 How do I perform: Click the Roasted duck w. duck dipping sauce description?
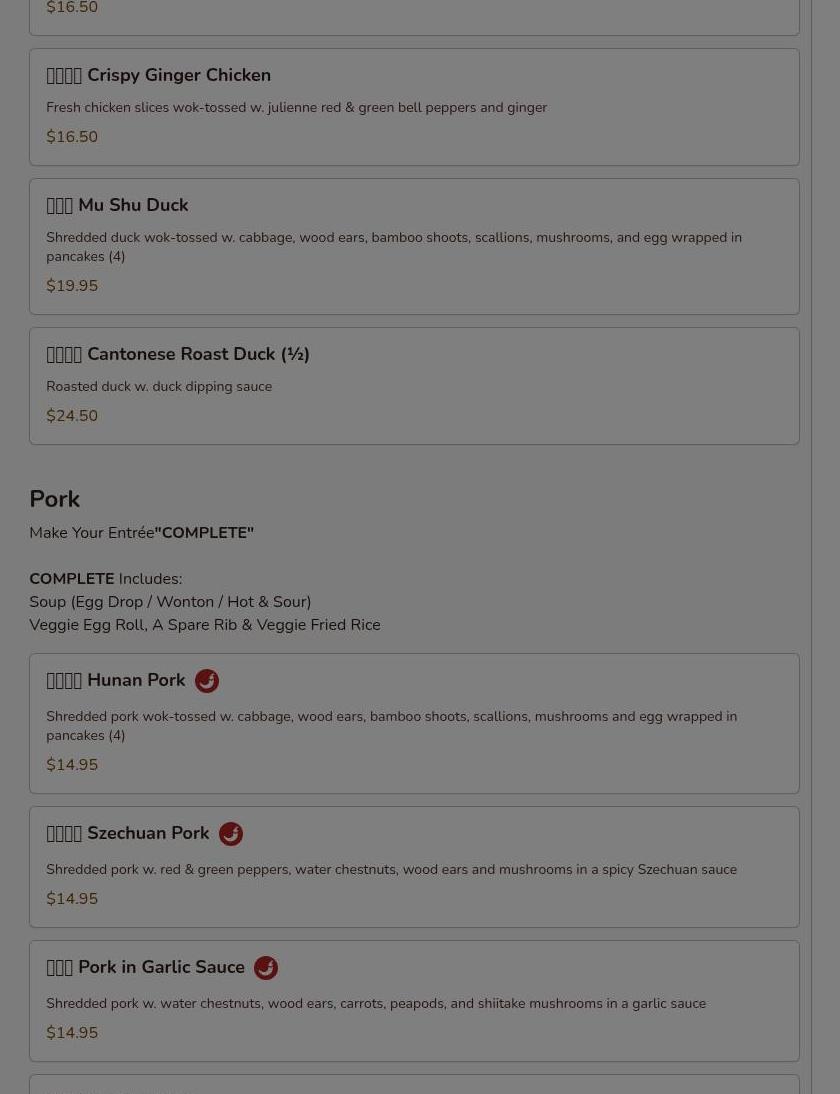point(159,387)
